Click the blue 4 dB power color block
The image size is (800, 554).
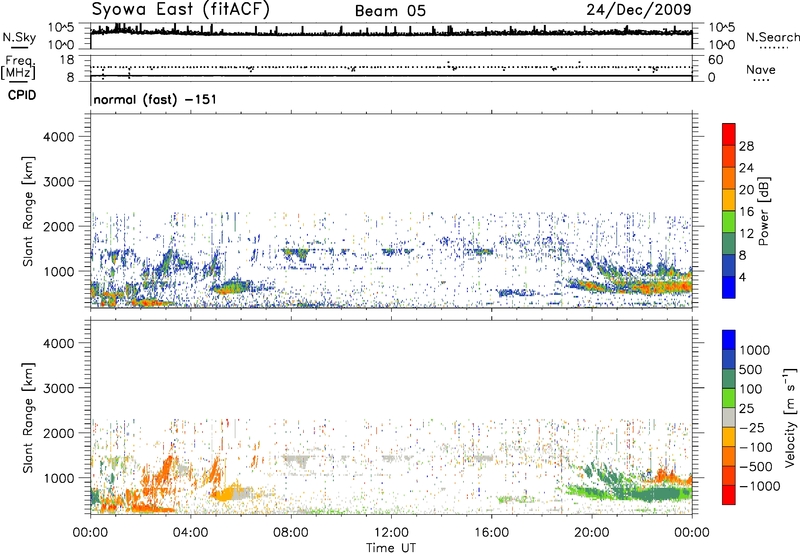click(729, 287)
